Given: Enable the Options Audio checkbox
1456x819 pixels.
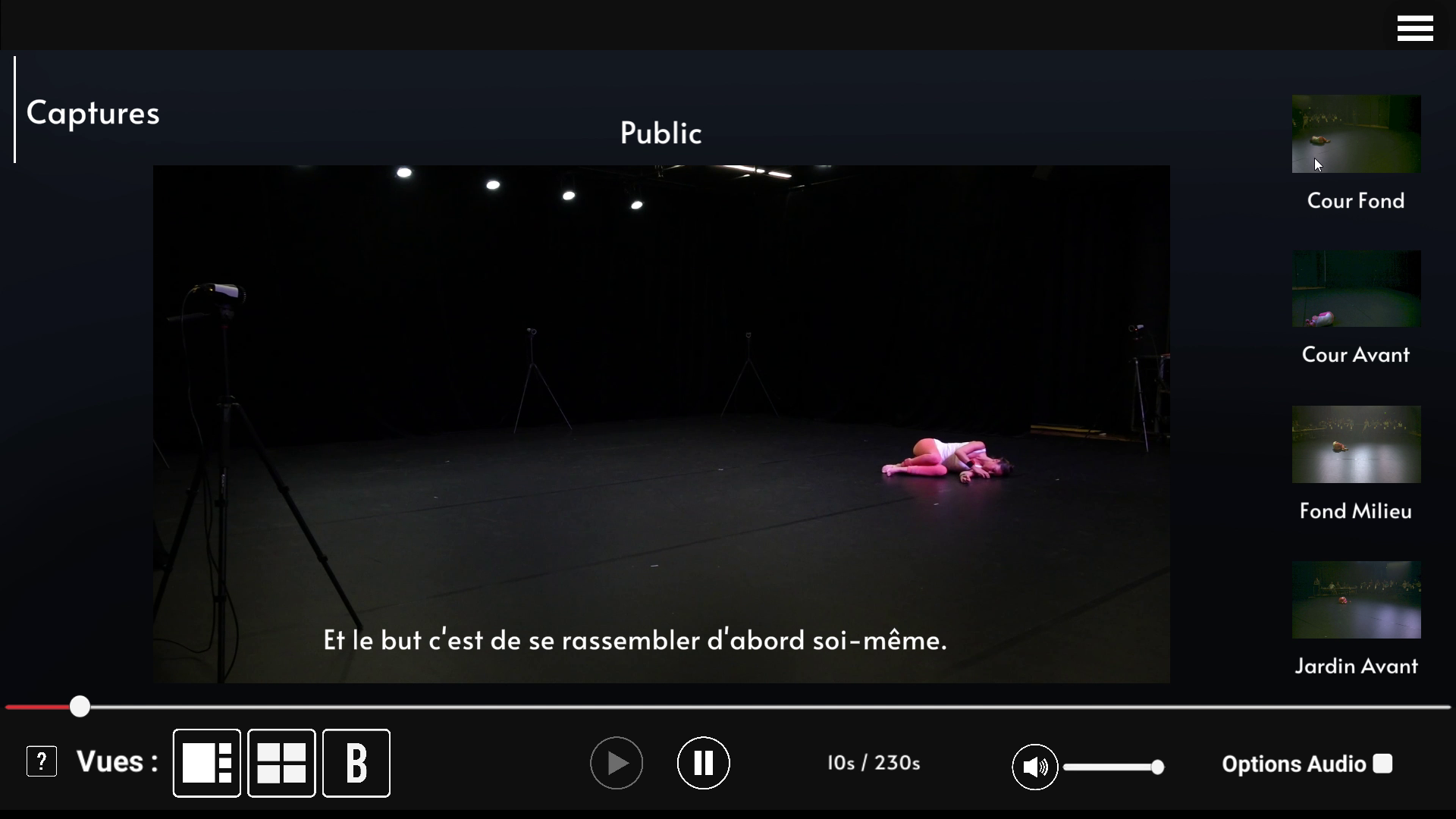Looking at the screenshot, I should pos(1382,764).
